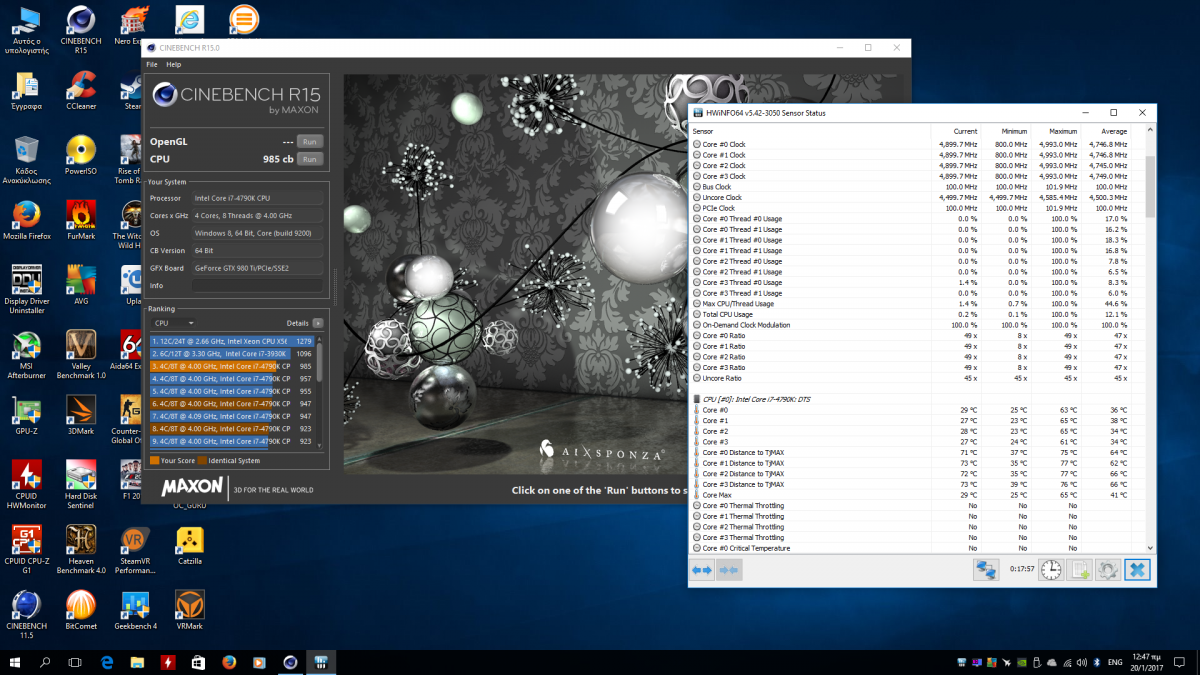Open the VRMark desktop shortcut
The width and height of the screenshot is (1200, 675).
coord(189,609)
